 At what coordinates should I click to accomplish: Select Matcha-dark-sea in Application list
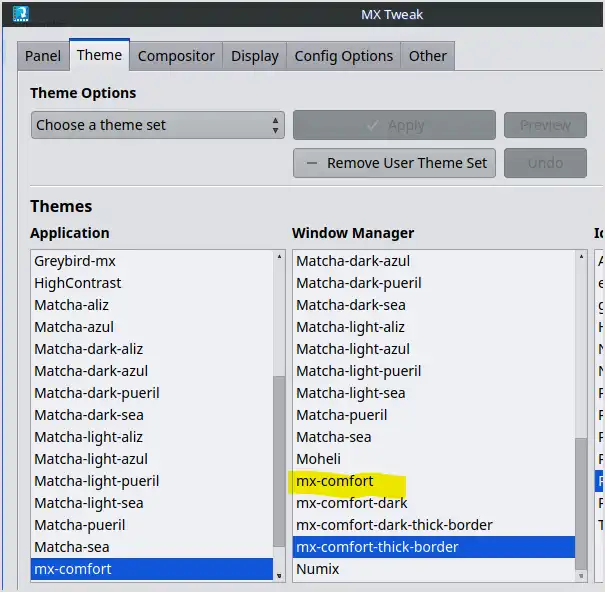point(152,415)
